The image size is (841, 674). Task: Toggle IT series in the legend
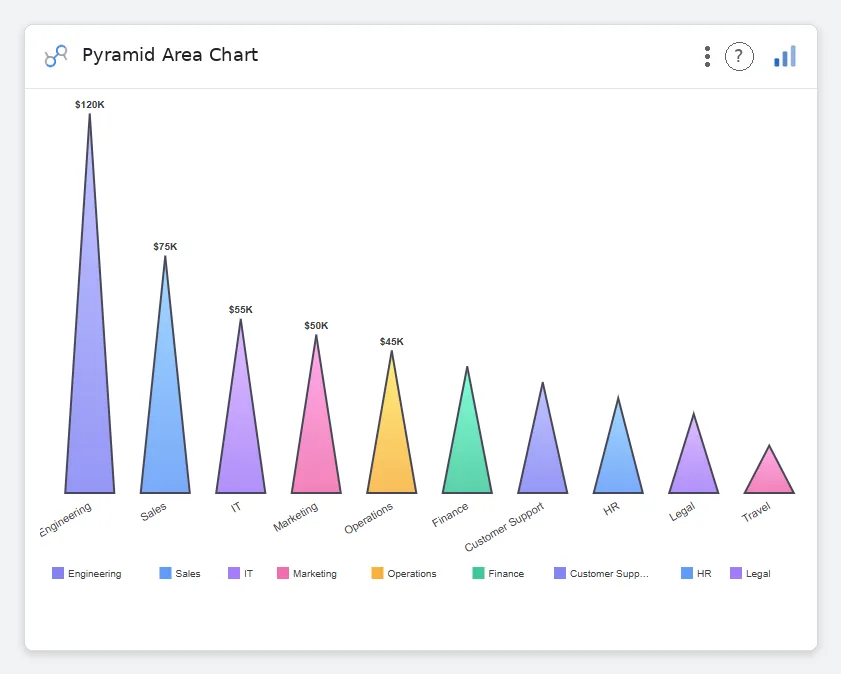(240, 573)
